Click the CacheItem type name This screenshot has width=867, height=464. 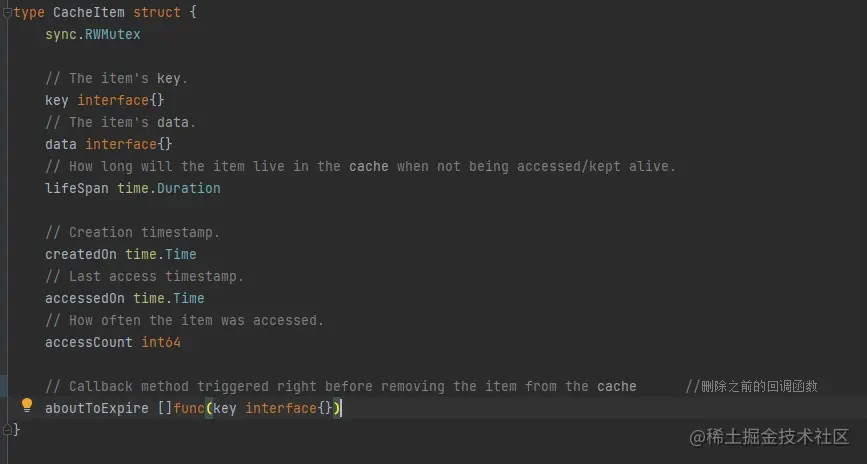(89, 12)
